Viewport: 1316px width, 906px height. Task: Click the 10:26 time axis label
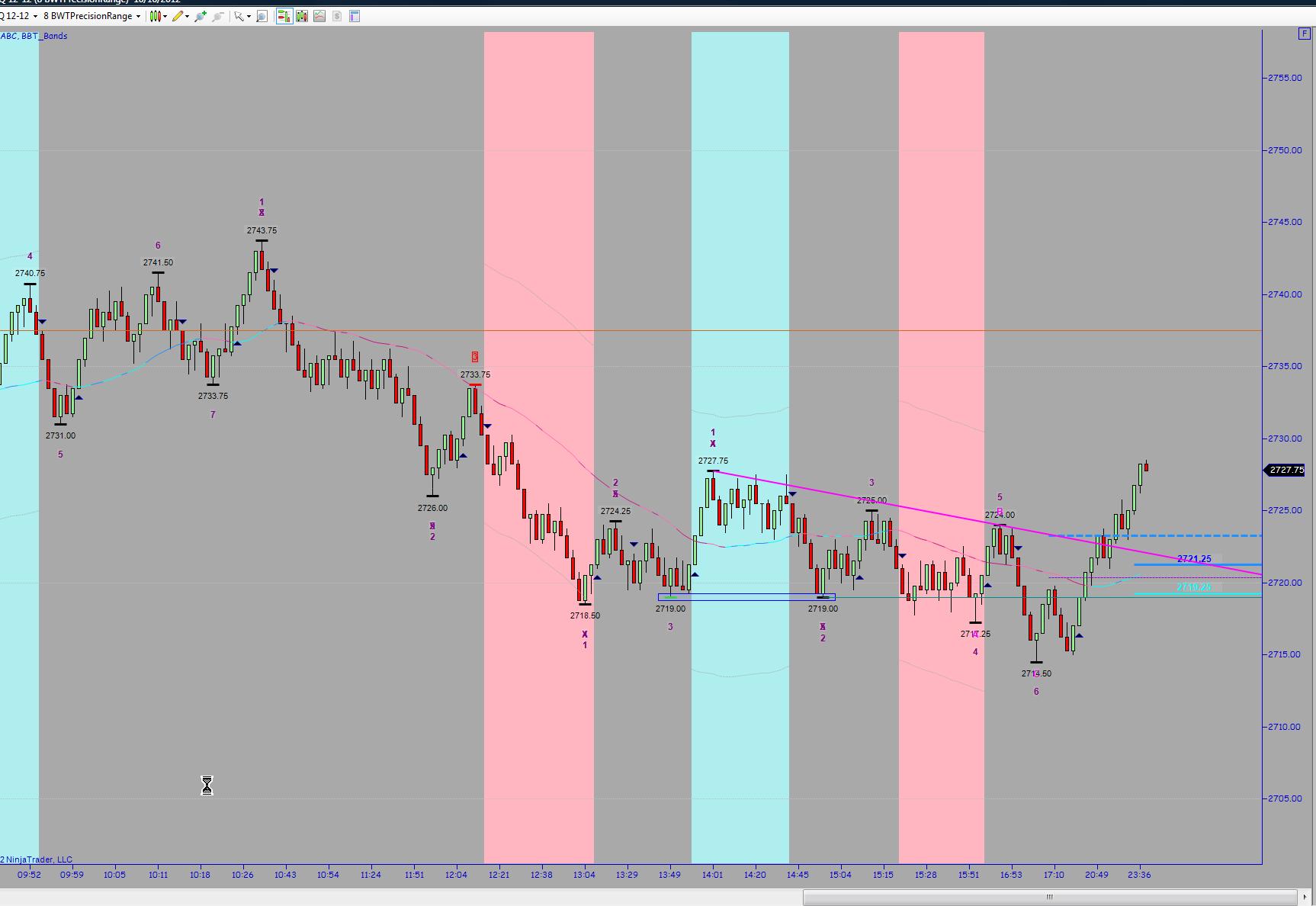pos(242,875)
